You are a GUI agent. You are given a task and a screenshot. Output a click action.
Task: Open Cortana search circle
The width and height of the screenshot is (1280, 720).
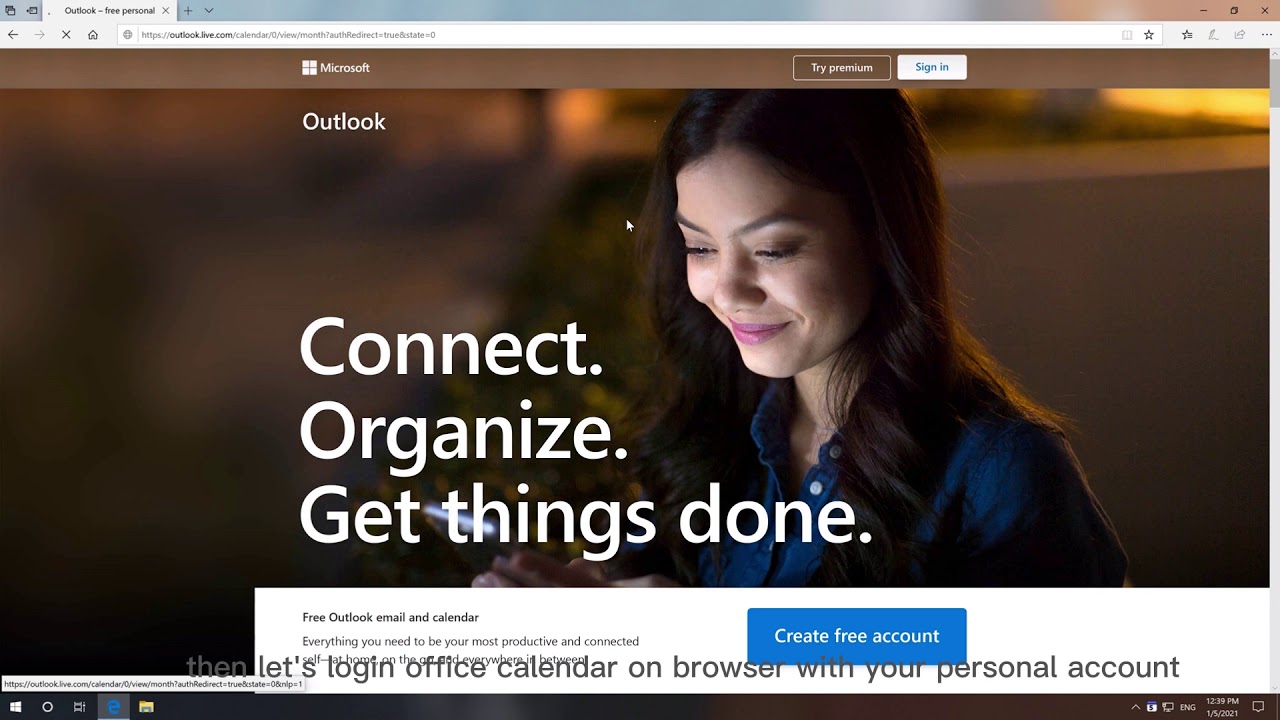[x=47, y=707]
